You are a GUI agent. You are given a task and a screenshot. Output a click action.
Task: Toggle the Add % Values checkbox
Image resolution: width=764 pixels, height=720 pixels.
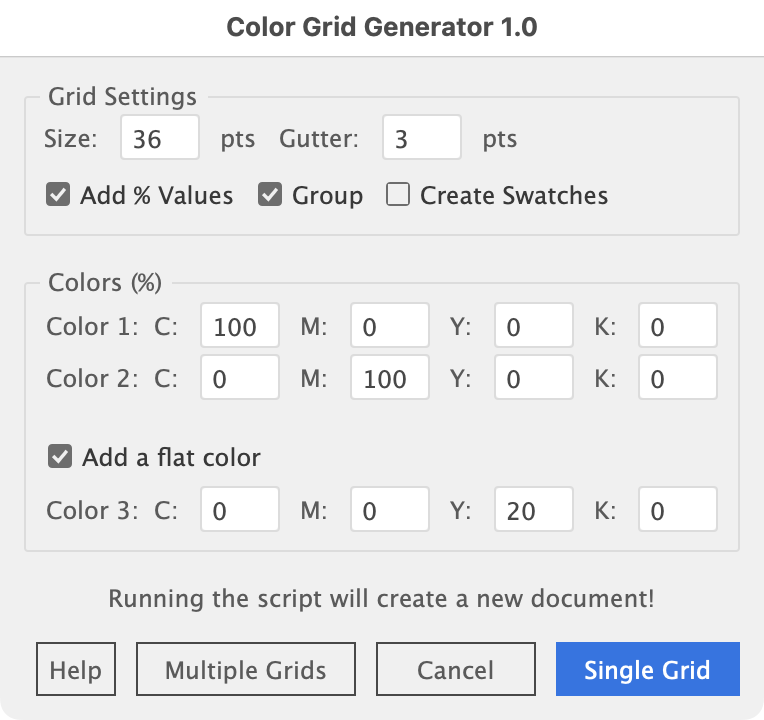(x=58, y=194)
